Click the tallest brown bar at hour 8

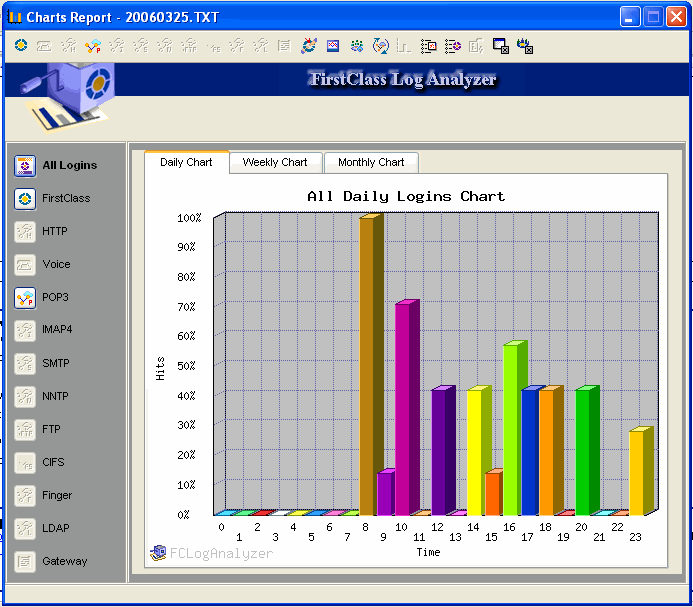pos(367,365)
